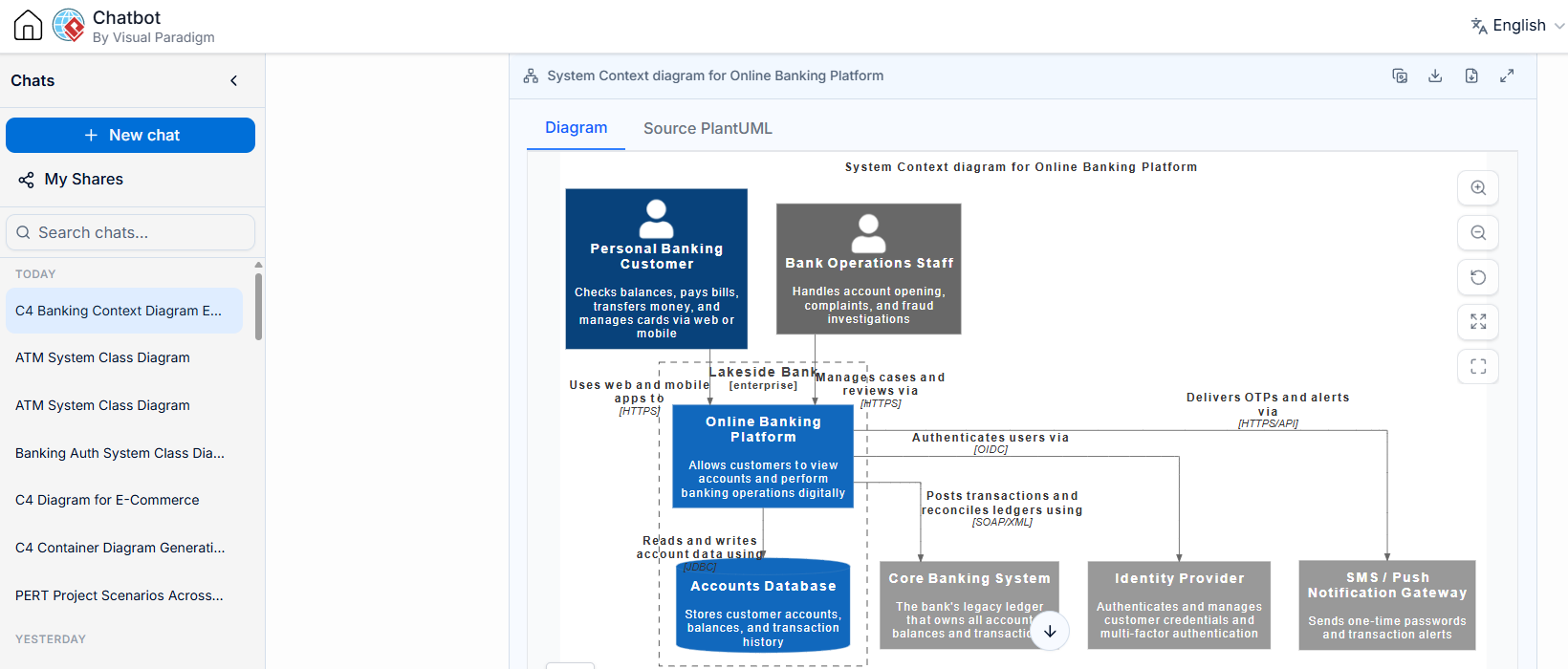The height and width of the screenshot is (669, 1568).
Task: Click the copy diagram icon
Action: [x=1400, y=76]
